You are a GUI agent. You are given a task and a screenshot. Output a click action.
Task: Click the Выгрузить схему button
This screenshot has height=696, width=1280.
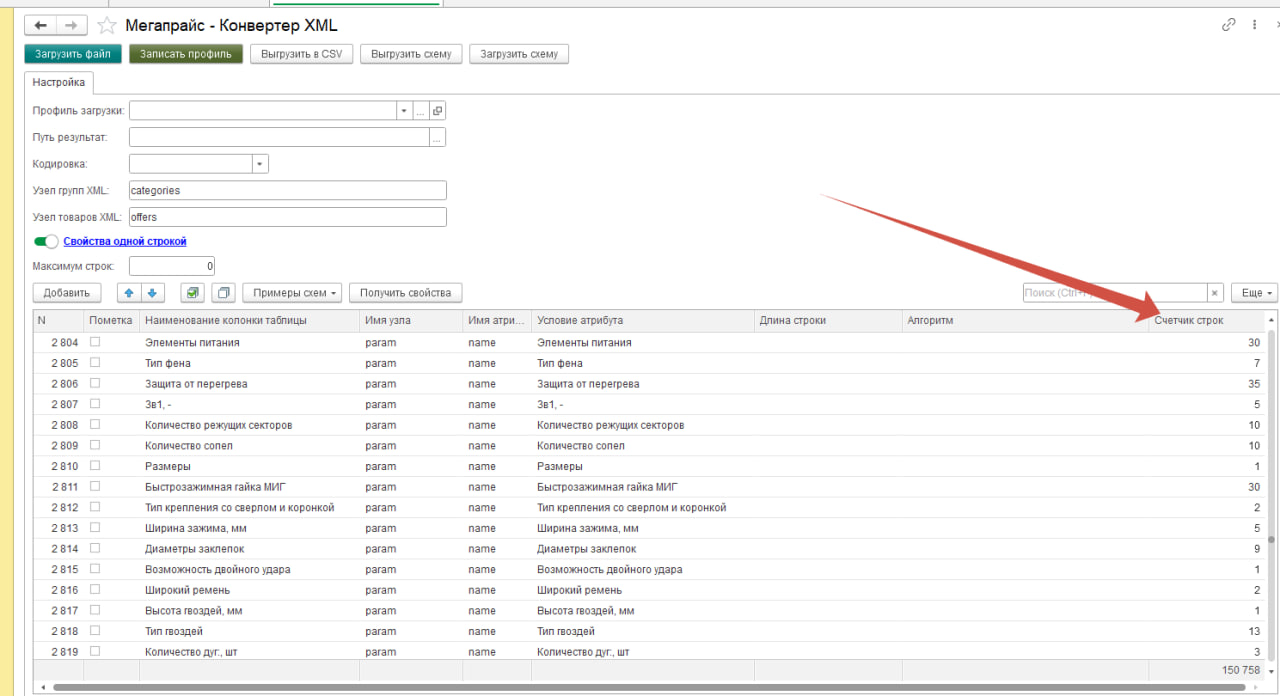pyautogui.click(x=411, y=54)
